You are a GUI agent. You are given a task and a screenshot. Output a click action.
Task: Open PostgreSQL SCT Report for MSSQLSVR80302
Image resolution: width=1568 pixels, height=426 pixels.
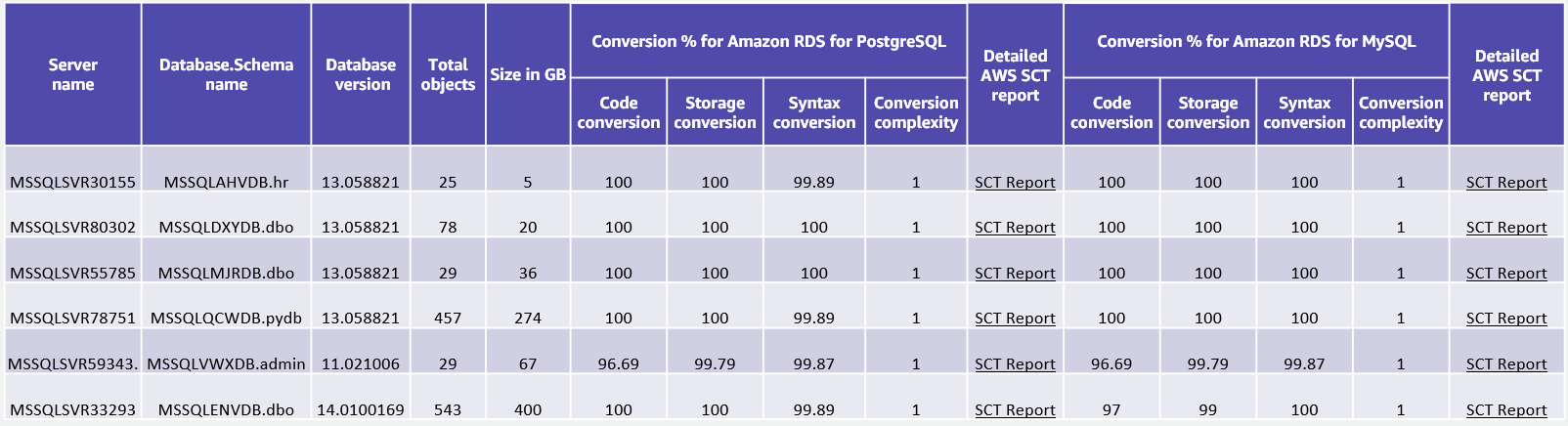pos(1015,228)
